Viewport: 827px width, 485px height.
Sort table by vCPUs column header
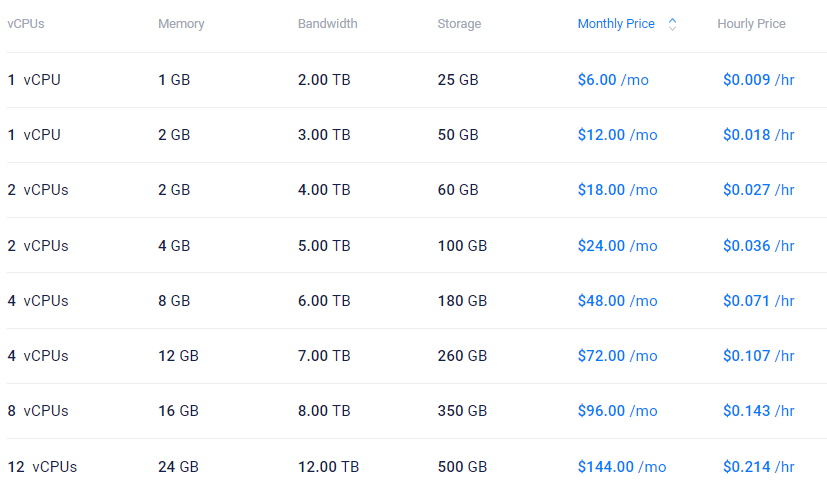tap(26, 24)
